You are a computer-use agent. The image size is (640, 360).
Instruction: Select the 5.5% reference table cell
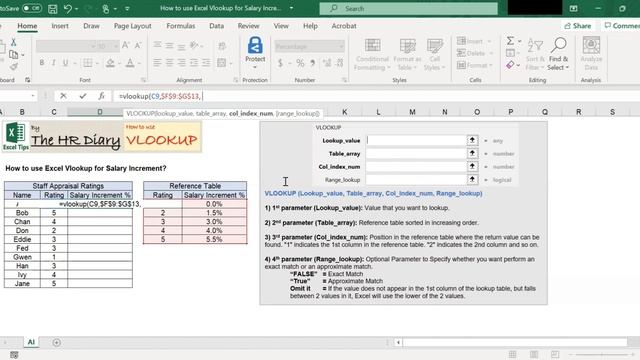pyautogui.click(x=214, y=239)
